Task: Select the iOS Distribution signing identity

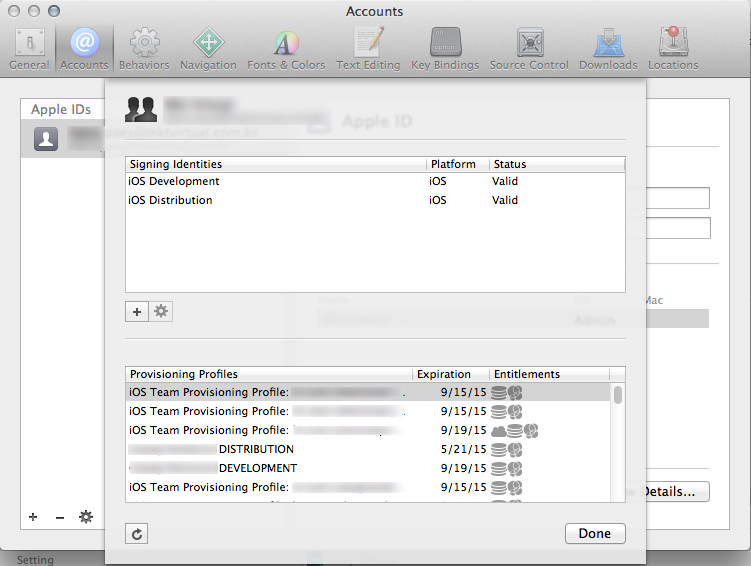Action: [375, 200]
